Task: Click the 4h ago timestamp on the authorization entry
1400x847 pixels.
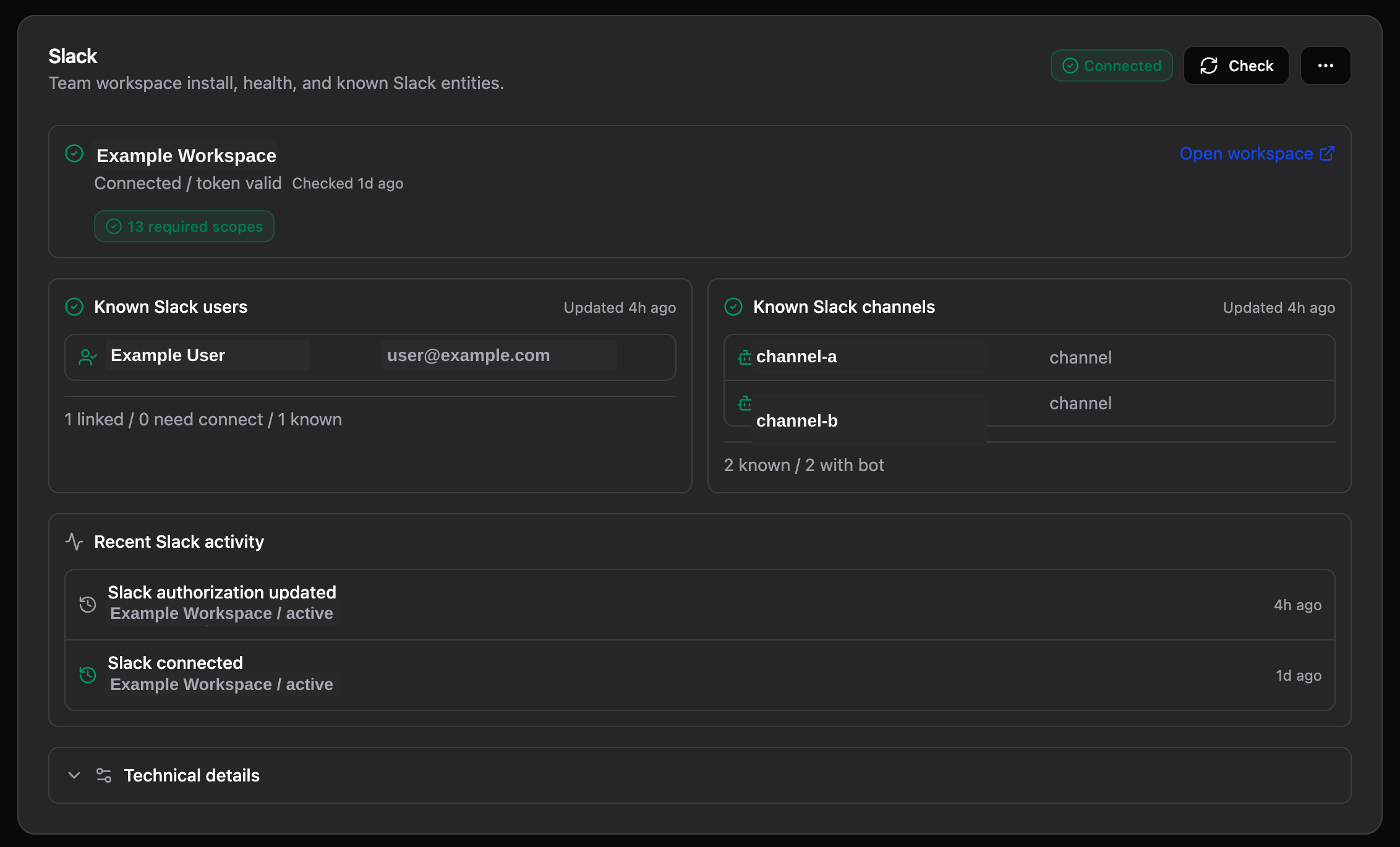Action: 1297,605
